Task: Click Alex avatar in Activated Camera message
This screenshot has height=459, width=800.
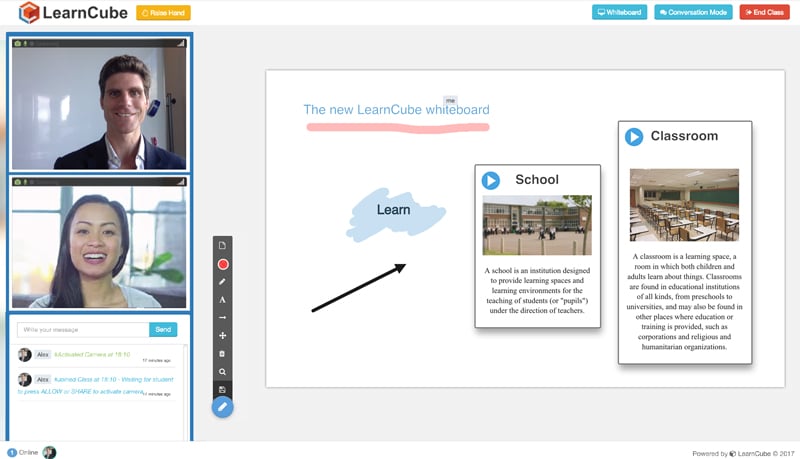Action: pos(24,354)
